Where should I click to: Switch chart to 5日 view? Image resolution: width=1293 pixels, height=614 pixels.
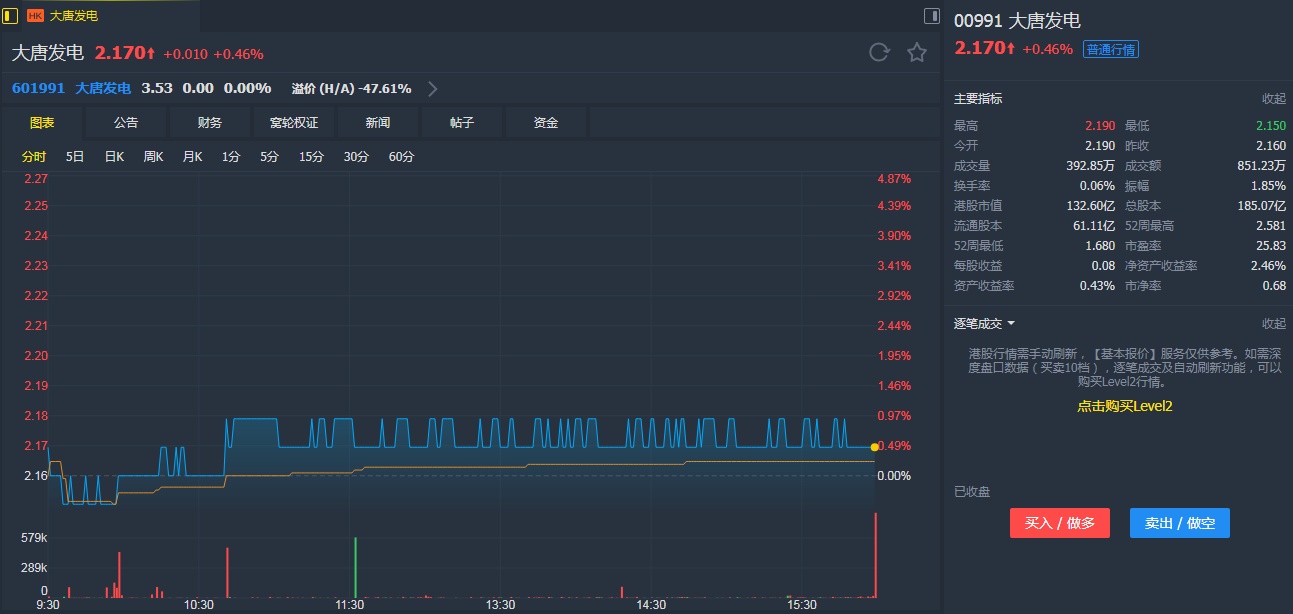[75, 157]
